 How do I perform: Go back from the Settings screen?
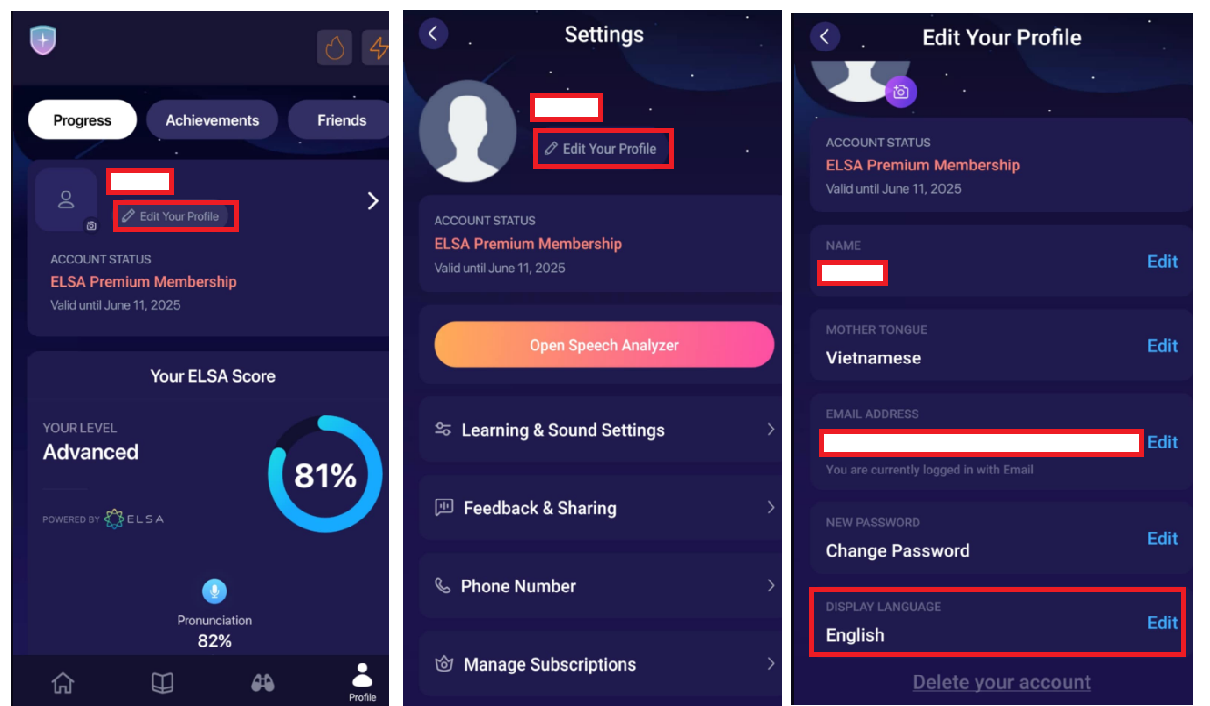pos(433,33)
